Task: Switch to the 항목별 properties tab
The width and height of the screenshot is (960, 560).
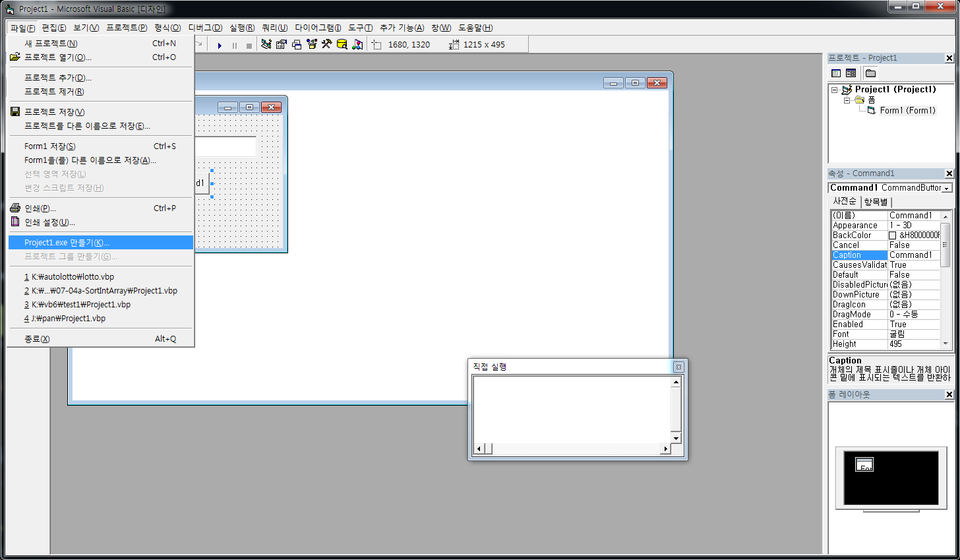Action: point(876,201)
